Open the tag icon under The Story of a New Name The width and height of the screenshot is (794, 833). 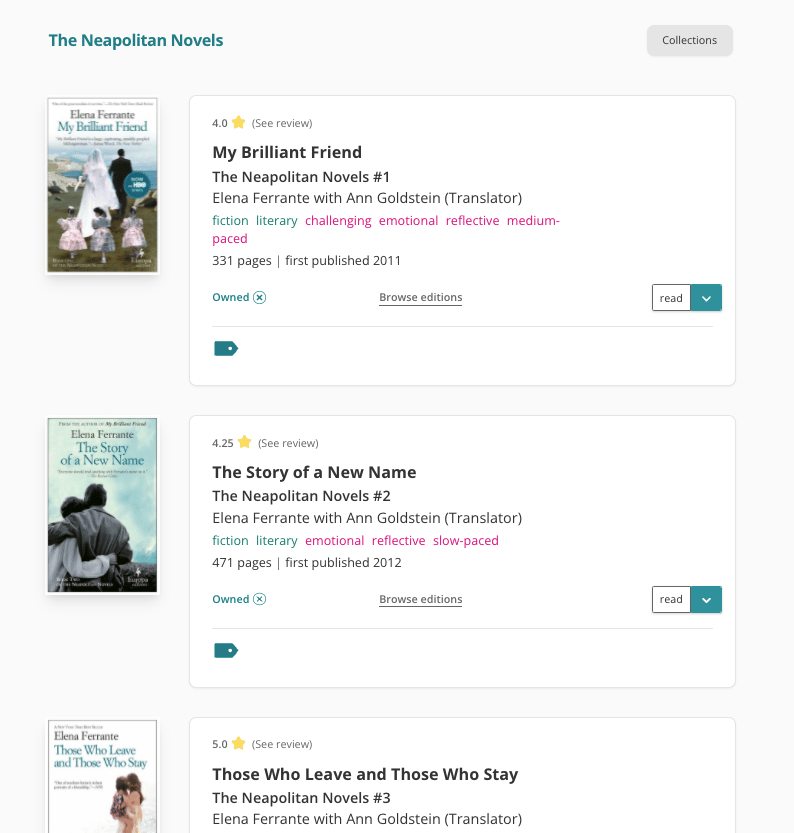(226, 650)
